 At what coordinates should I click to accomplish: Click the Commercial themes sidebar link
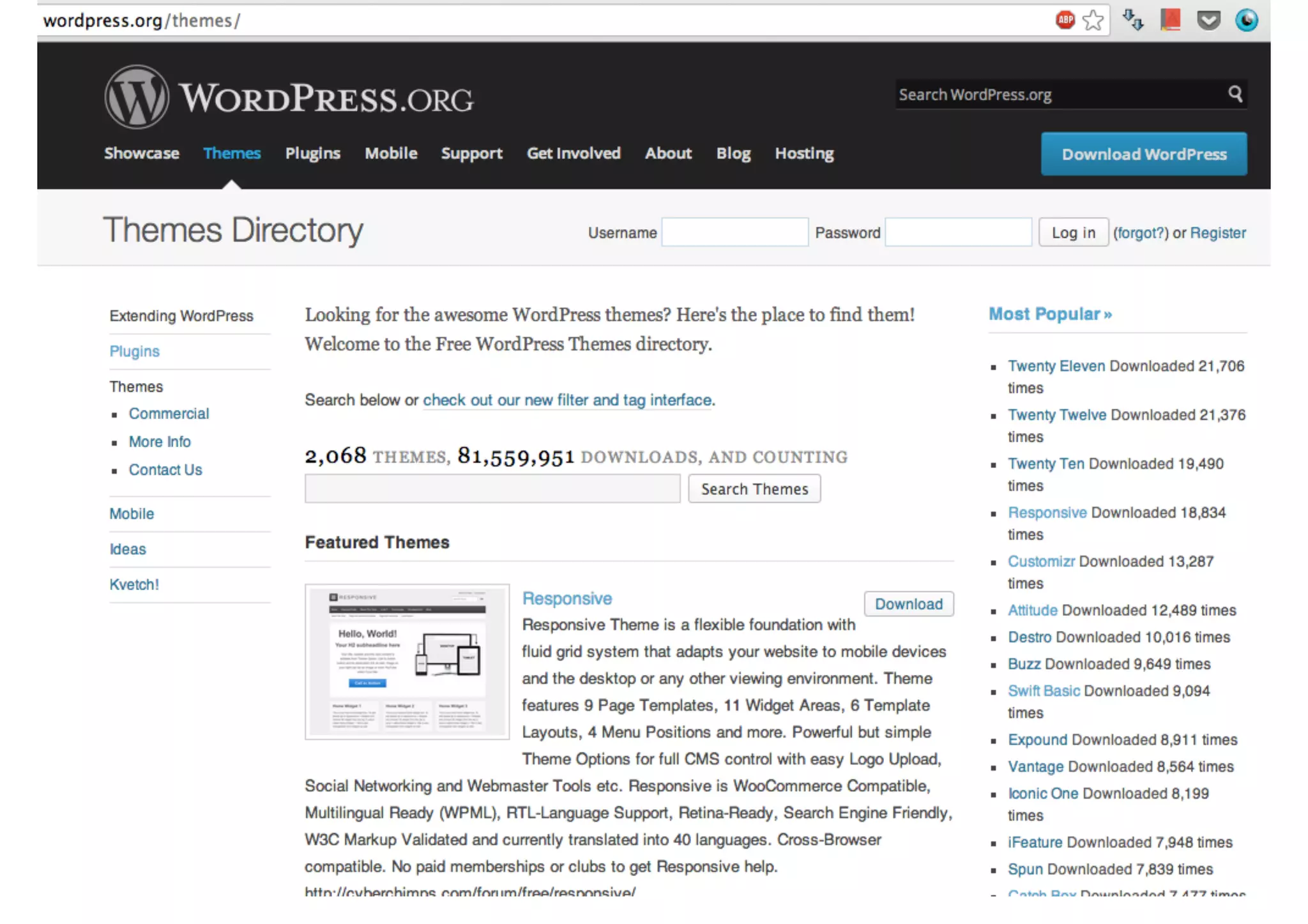[x=169, y=414]
